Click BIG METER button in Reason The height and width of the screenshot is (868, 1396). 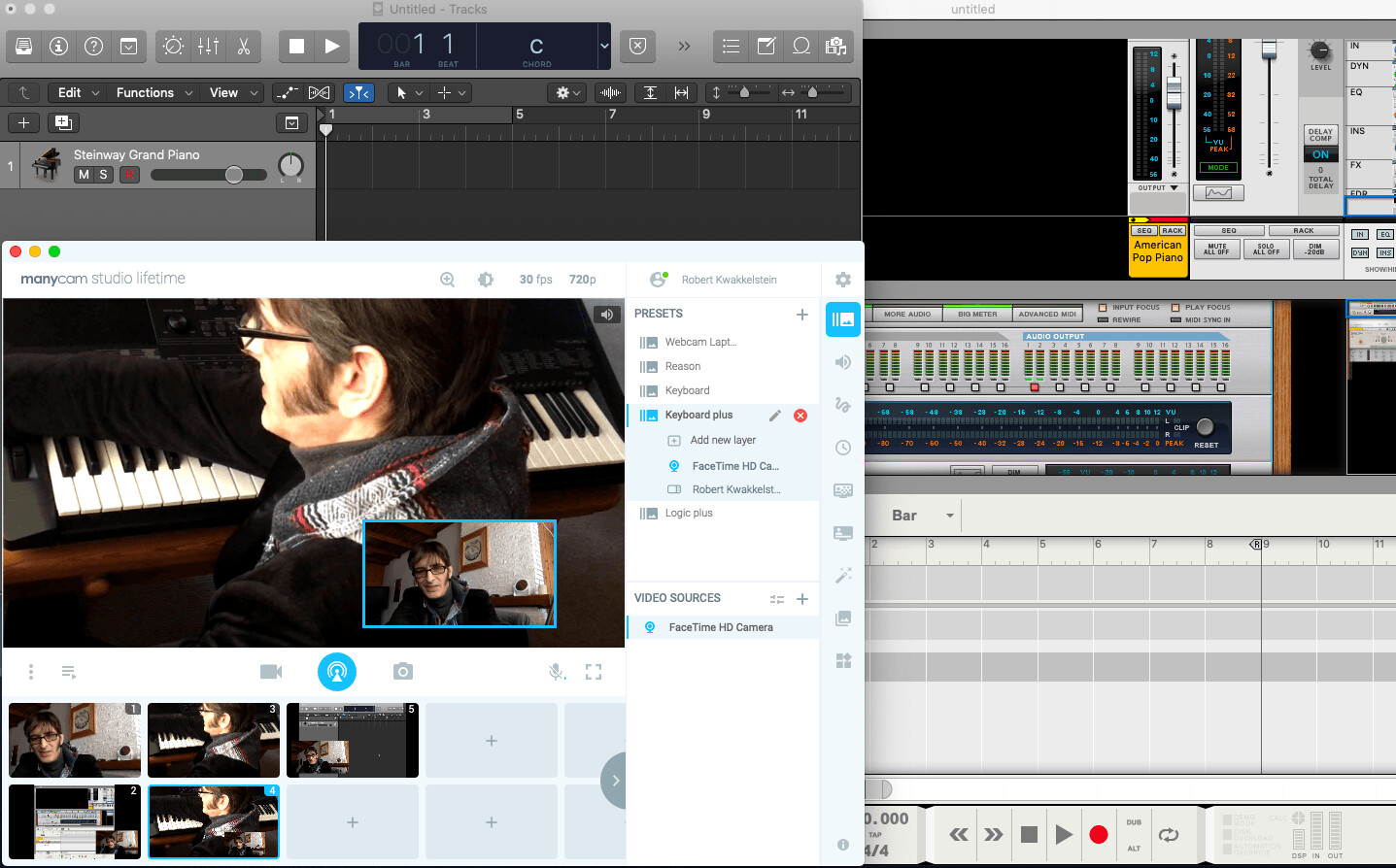pyautogui.click(x=977, y=315)
